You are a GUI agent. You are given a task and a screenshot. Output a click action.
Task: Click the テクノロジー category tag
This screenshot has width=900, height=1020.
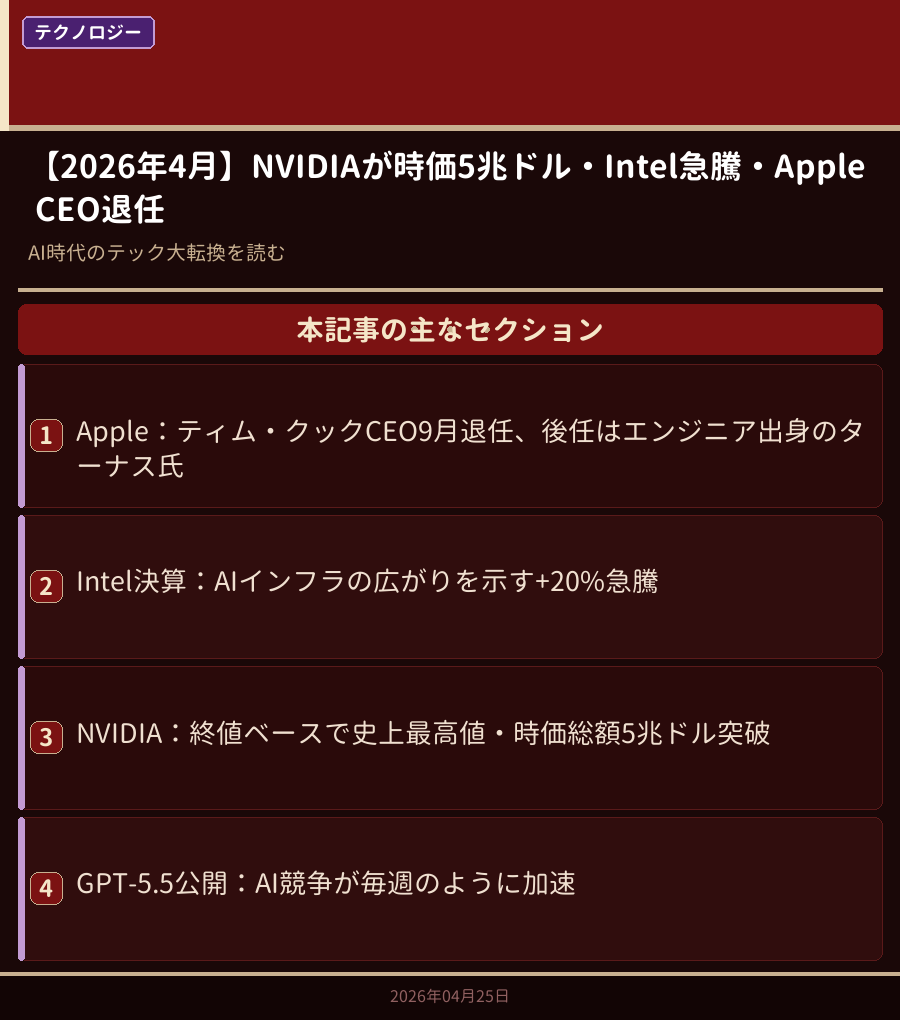pyautogui.click(x=88, y=33)
